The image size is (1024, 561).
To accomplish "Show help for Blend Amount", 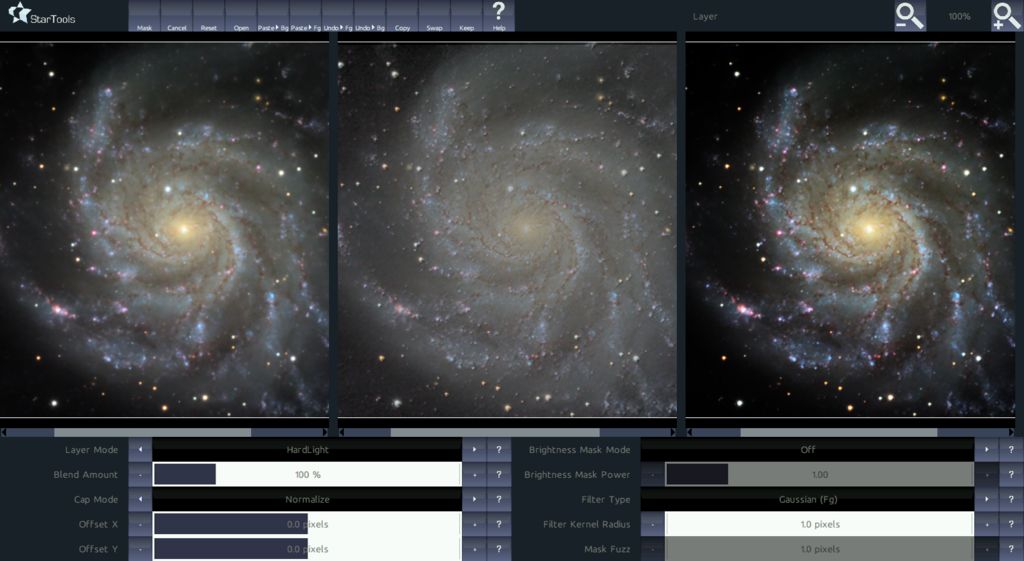I will pos(499,475).
